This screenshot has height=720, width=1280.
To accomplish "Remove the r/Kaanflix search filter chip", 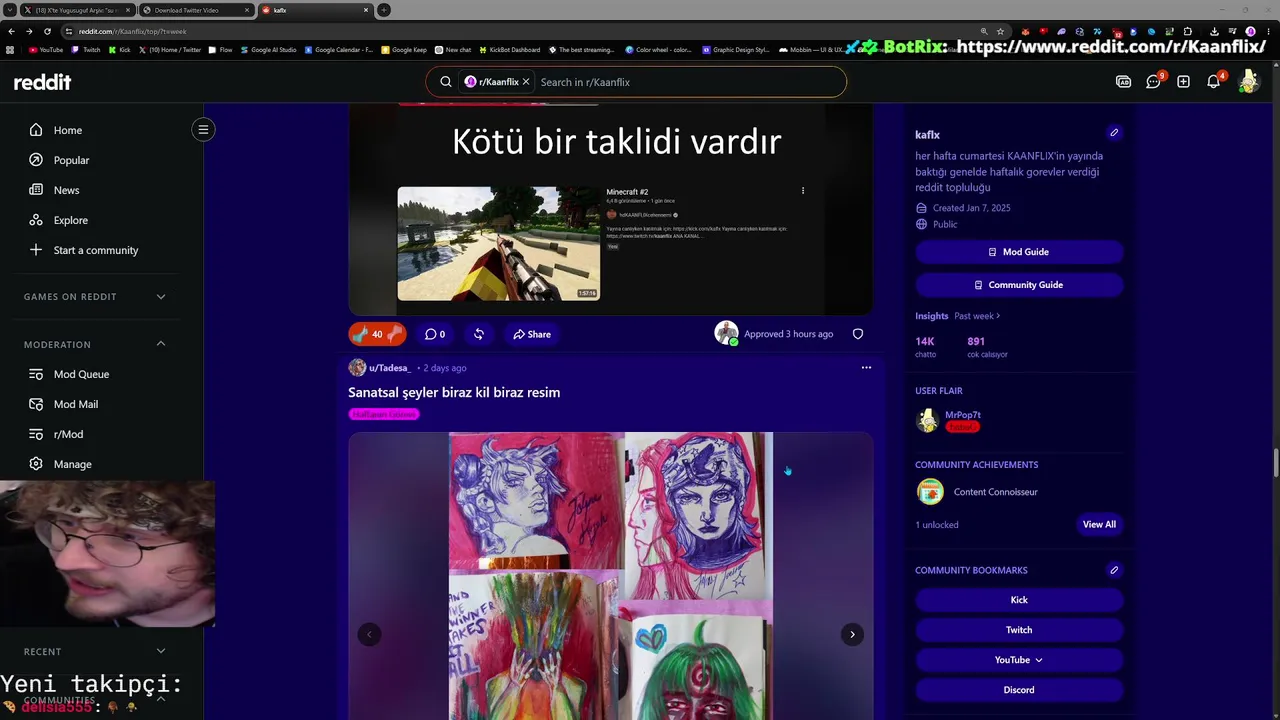I will tap(526, 82).
